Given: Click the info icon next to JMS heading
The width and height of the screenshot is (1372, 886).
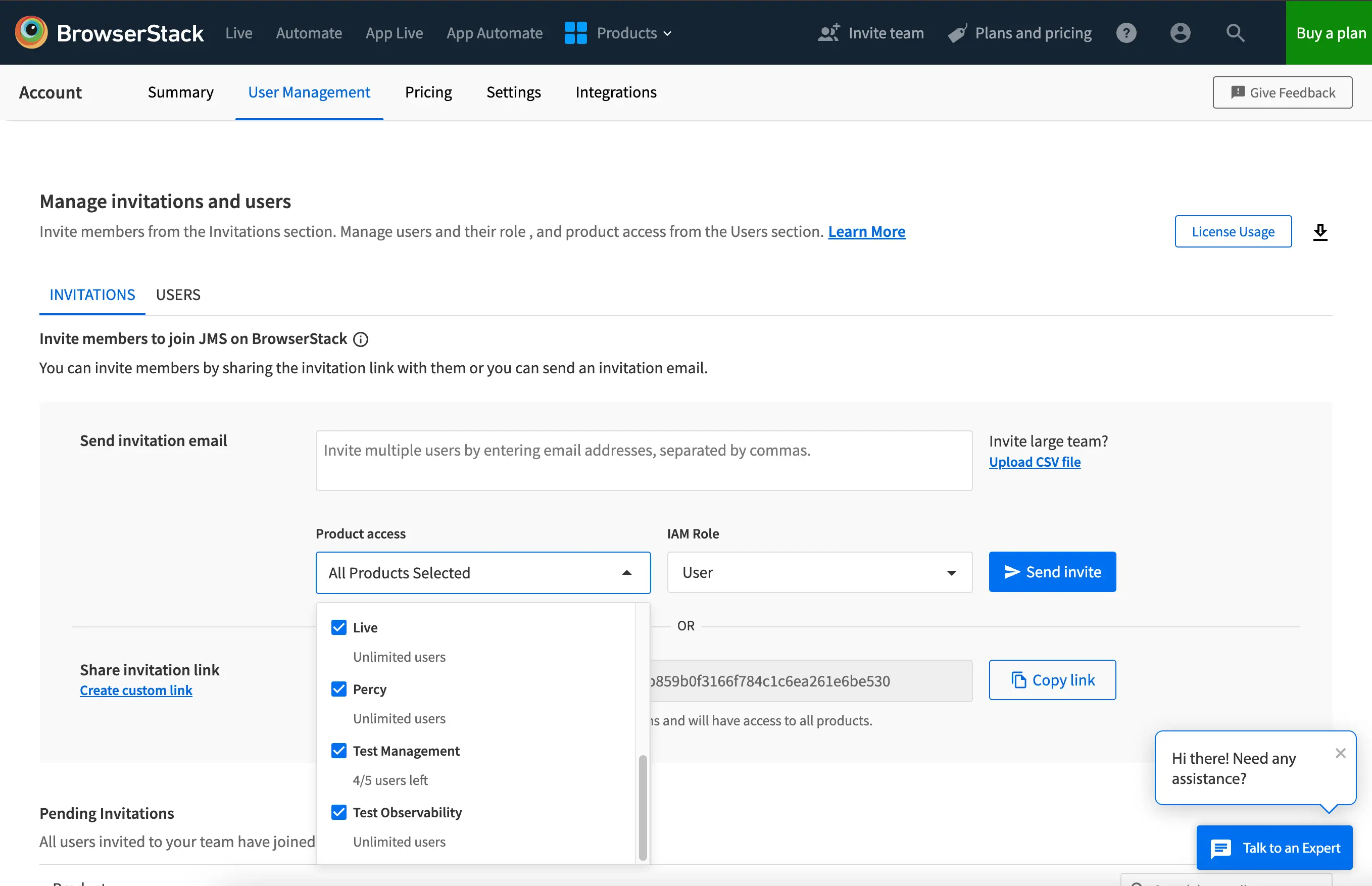Looking at the screenshot, I should tap(361, 339).
